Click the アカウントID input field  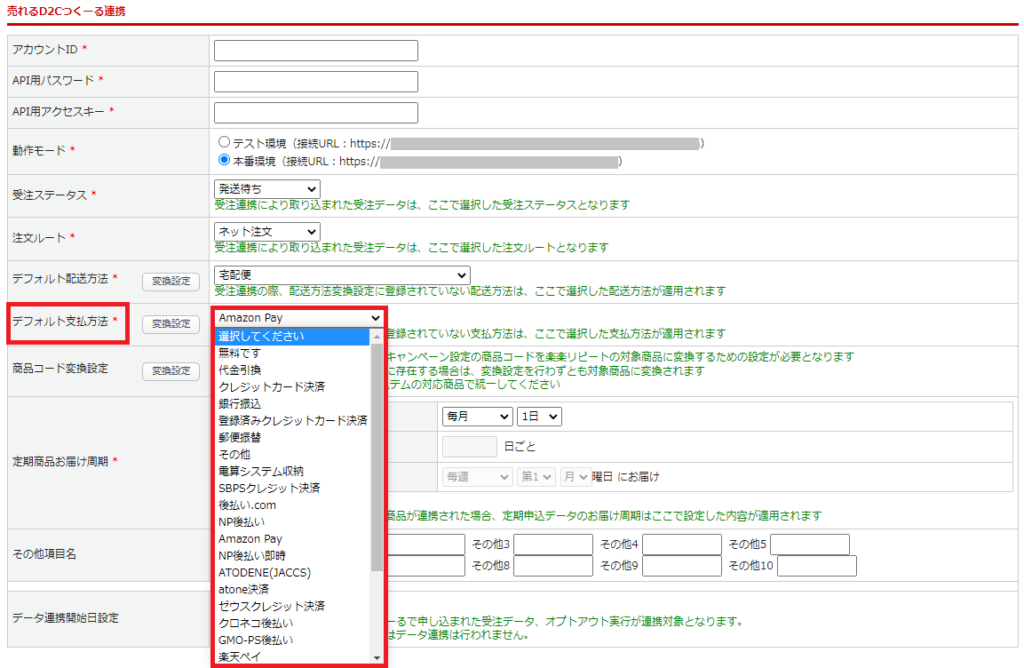316,50
